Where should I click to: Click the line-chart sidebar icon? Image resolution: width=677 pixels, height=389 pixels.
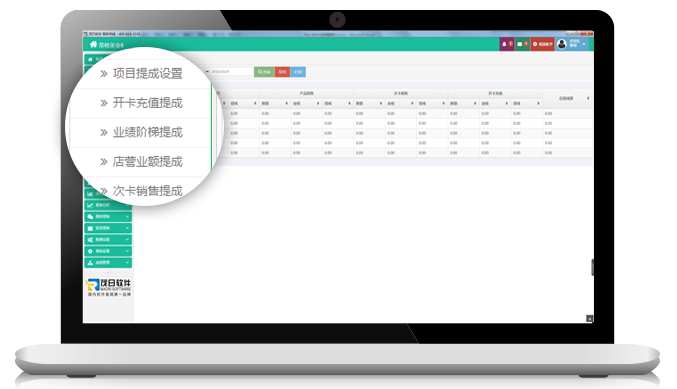(x=90, y=205)
